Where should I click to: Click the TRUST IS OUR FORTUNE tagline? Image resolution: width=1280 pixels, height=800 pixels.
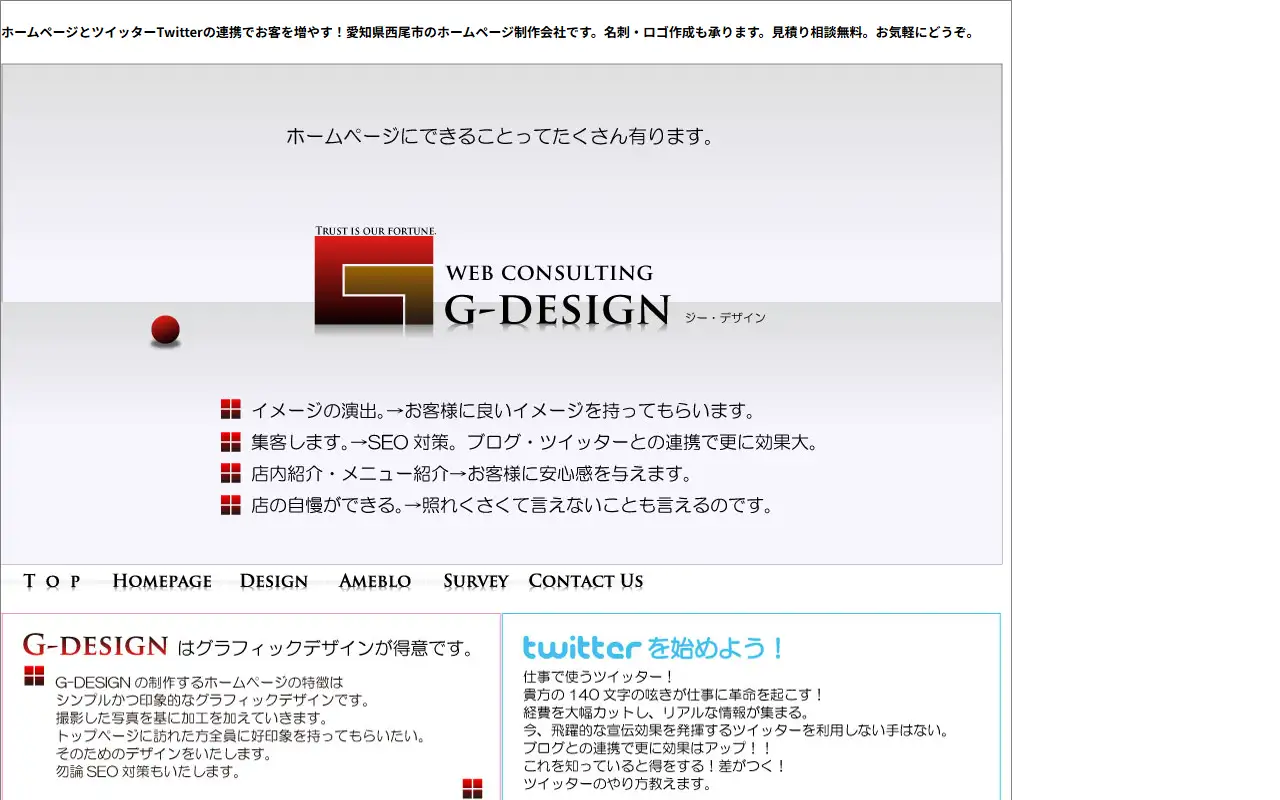(376, 231)
